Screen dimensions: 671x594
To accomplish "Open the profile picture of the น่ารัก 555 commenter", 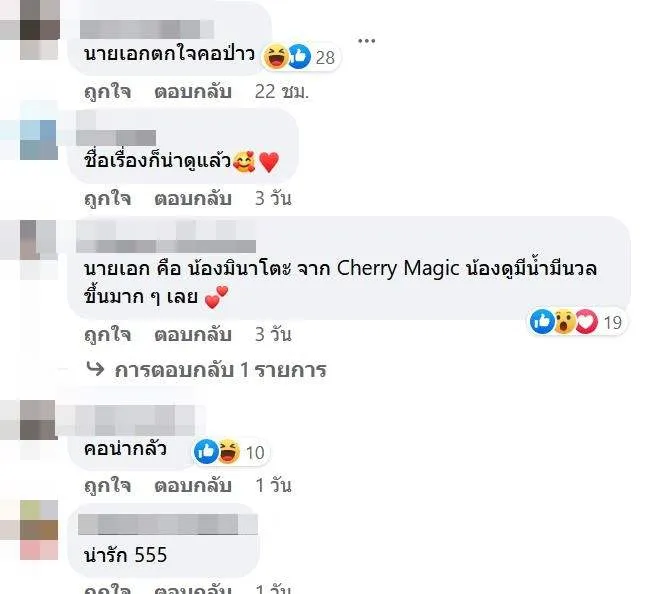I will (x=39, y=530).
